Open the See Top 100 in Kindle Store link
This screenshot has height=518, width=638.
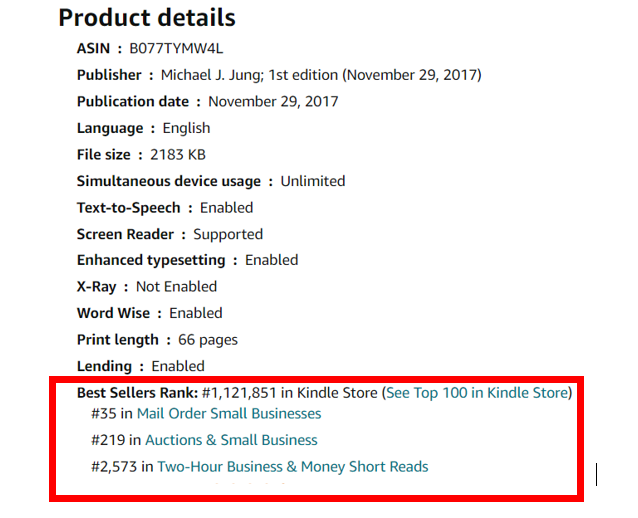tap(477, 393)
